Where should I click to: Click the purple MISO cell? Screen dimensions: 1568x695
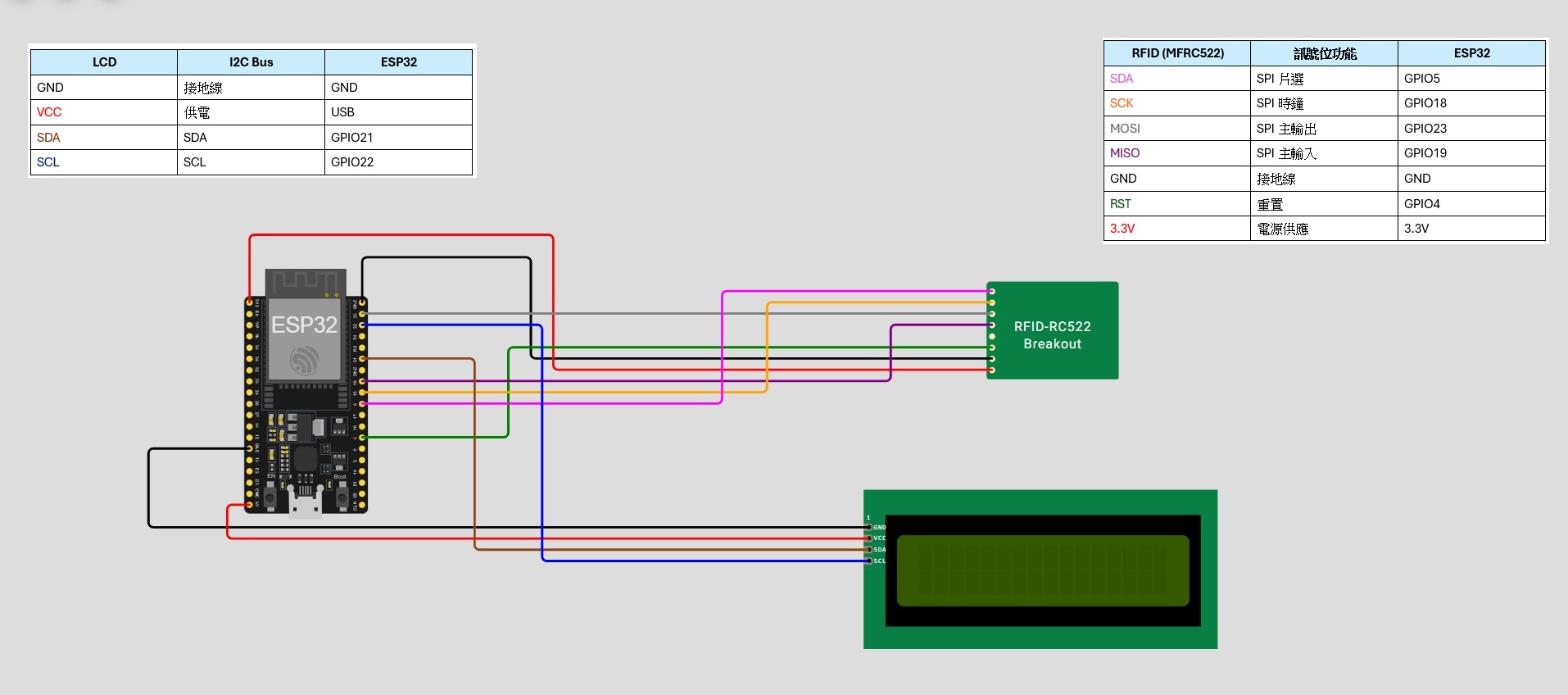1177,153
